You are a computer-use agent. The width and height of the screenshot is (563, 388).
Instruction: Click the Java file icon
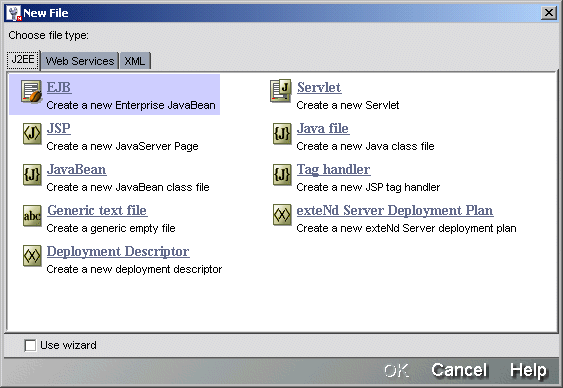pos(282,134)
